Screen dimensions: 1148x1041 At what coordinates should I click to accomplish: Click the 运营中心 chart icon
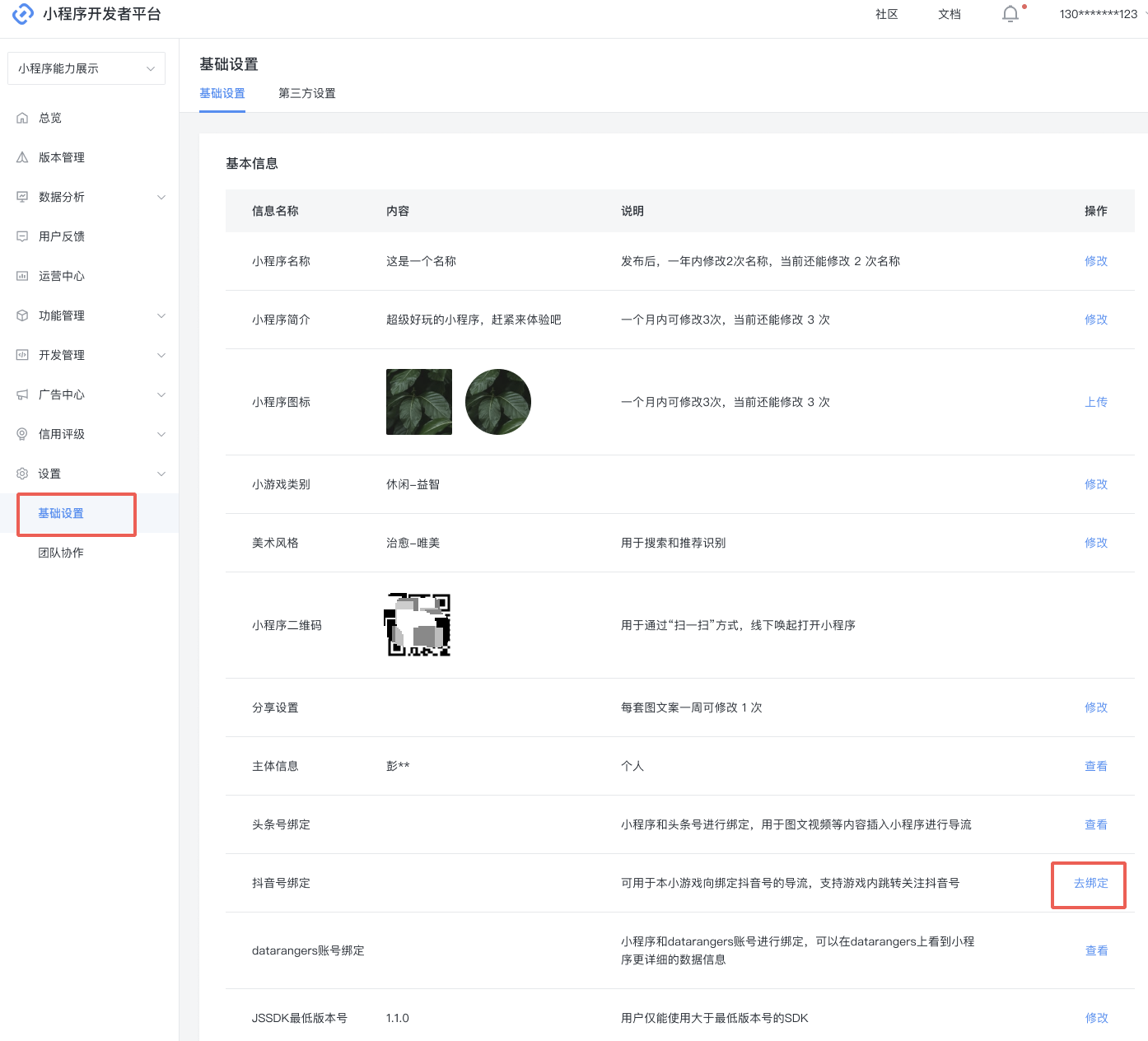point(22,276)
